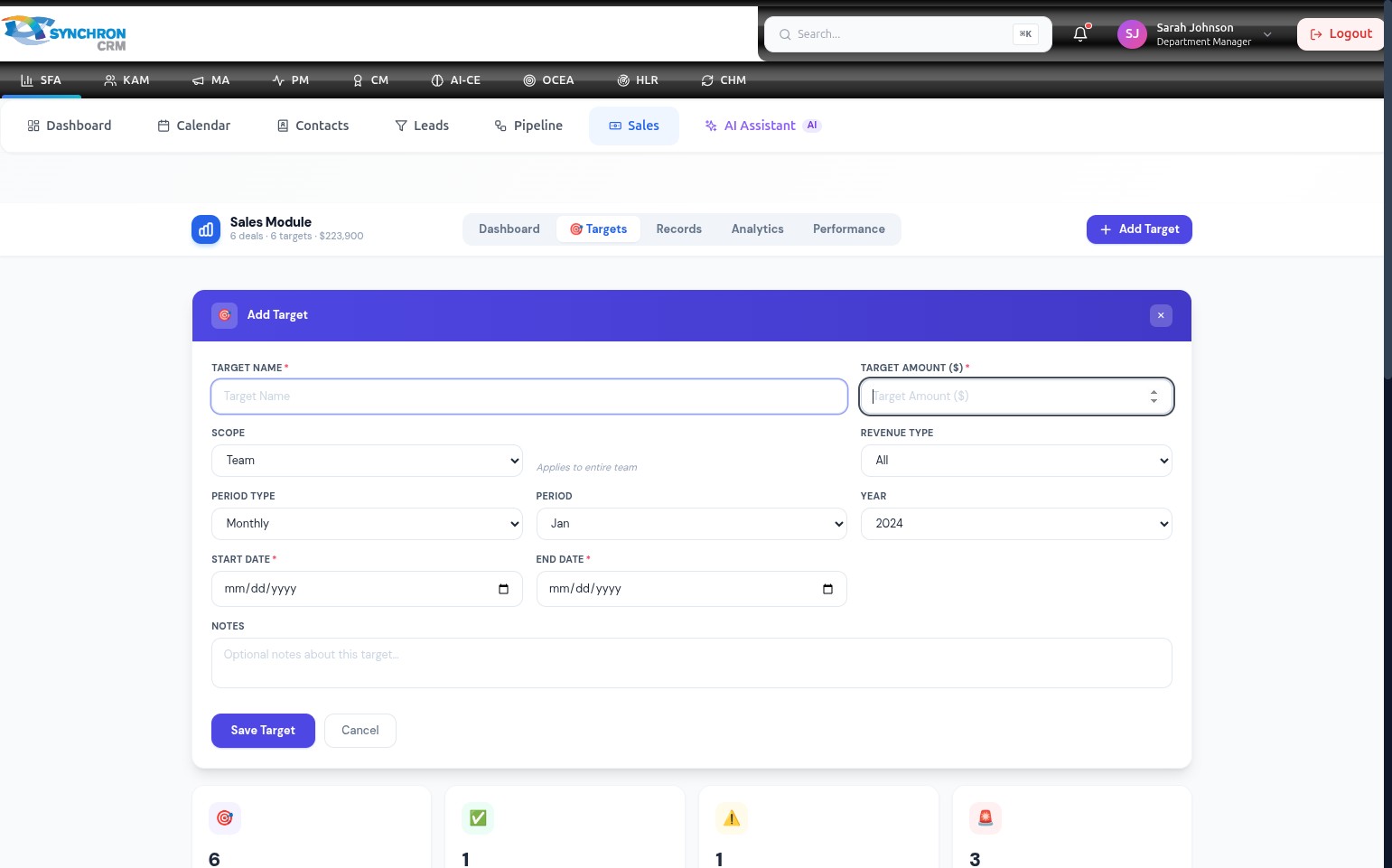This screenshot has width=1392, height=868.
Task: Go to the HLR module
Action: point(638,80)
